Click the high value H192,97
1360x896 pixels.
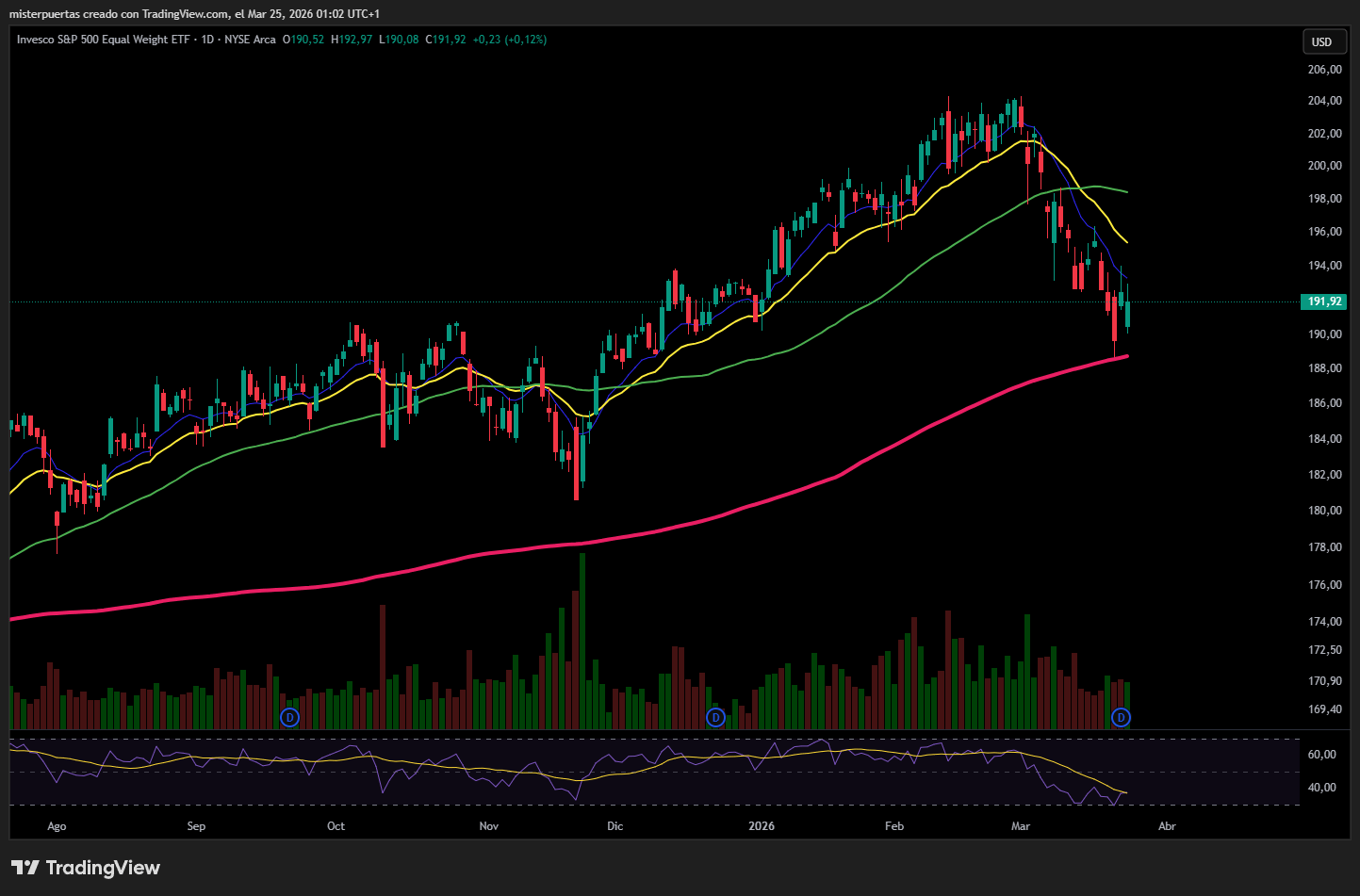coord(352,40)
